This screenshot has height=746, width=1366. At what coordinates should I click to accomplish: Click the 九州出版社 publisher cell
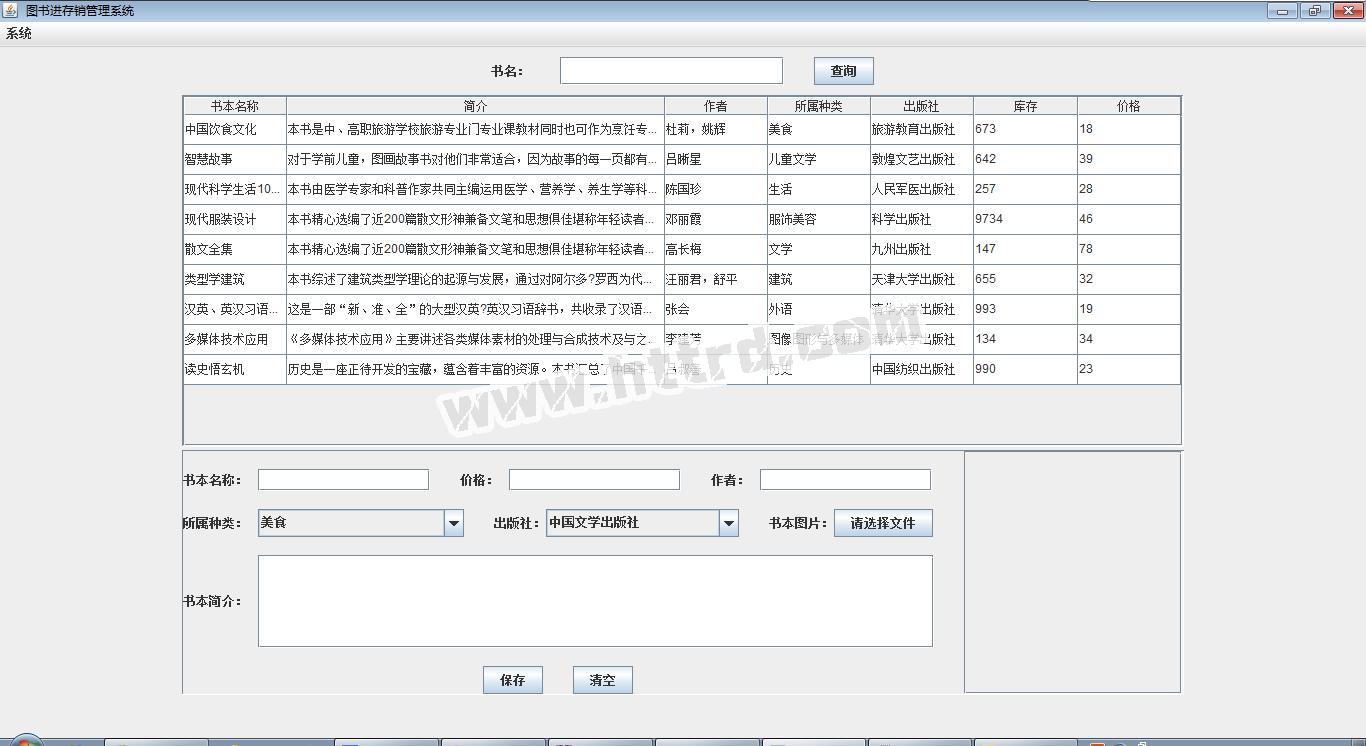coord(922,249)
